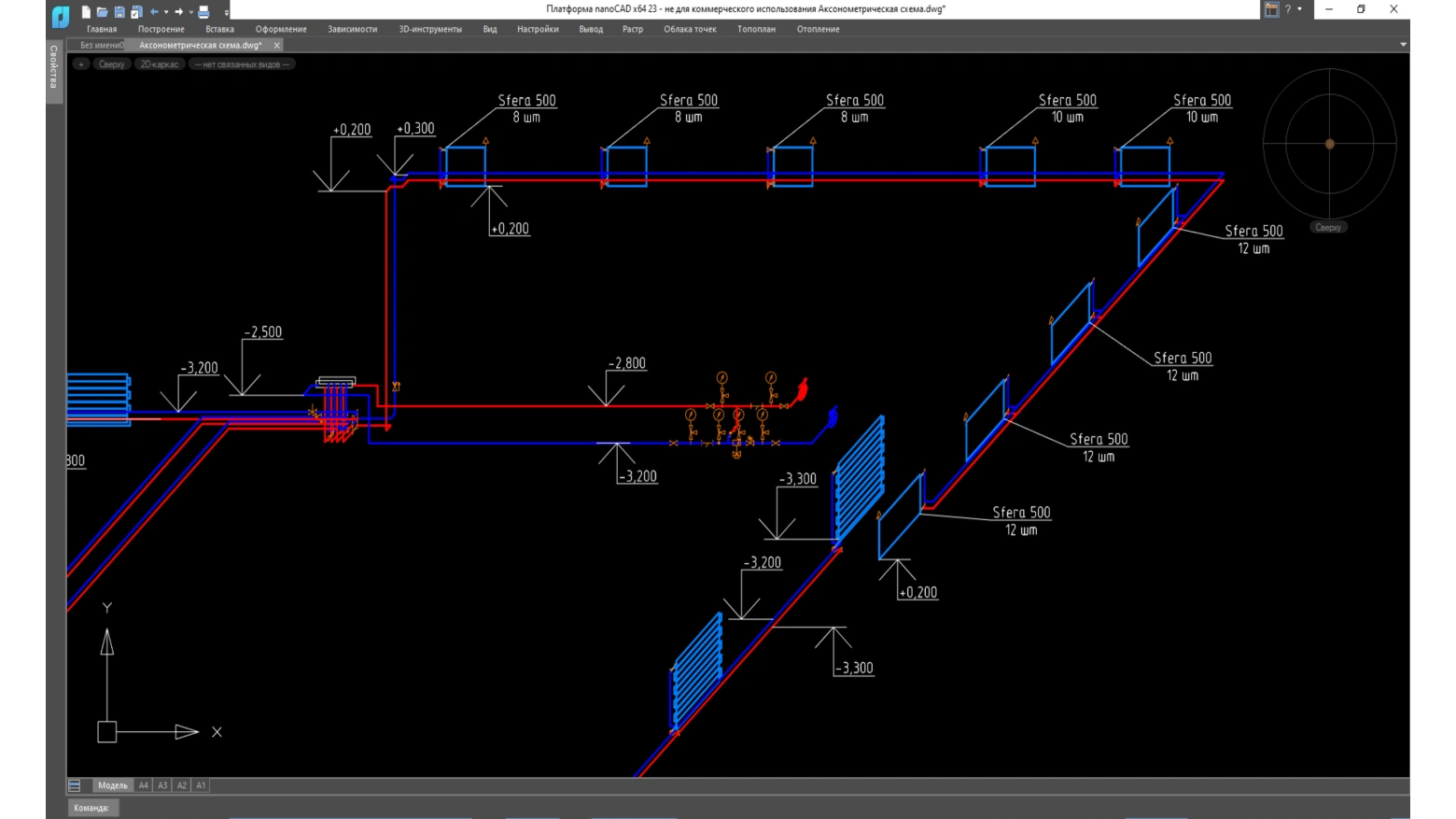Open the Отопление ribbon tab
Viewport: 1456px width, 819px height.
[x=818, y=29]
